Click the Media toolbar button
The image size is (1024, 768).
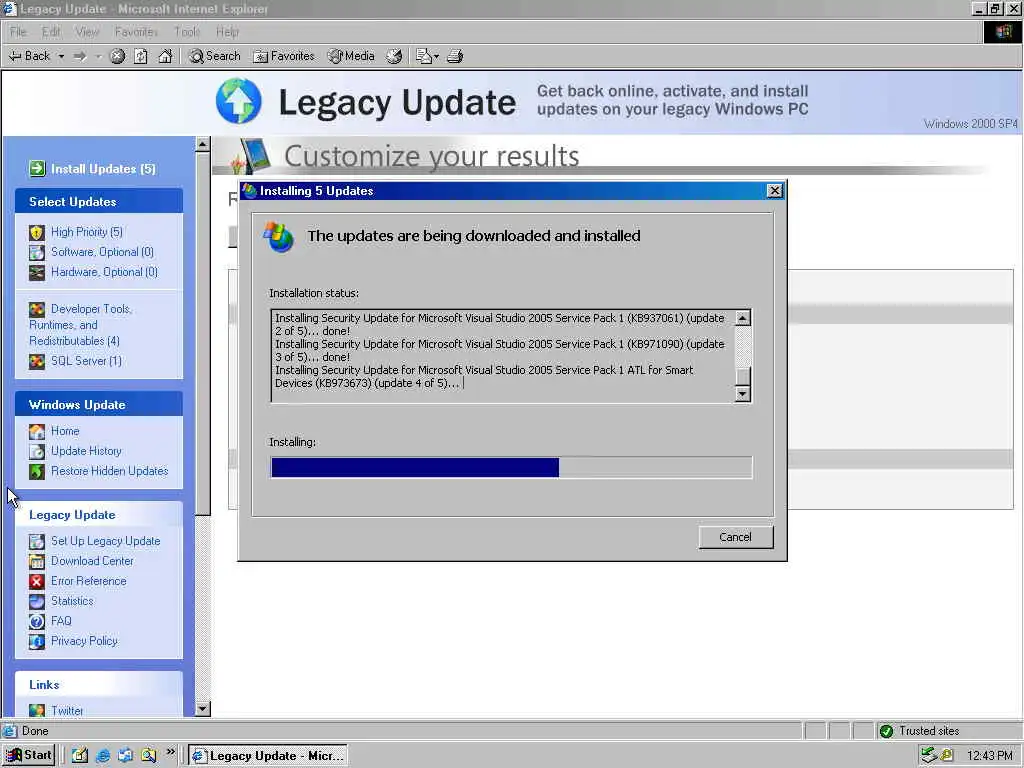click(x=351, y=56)
